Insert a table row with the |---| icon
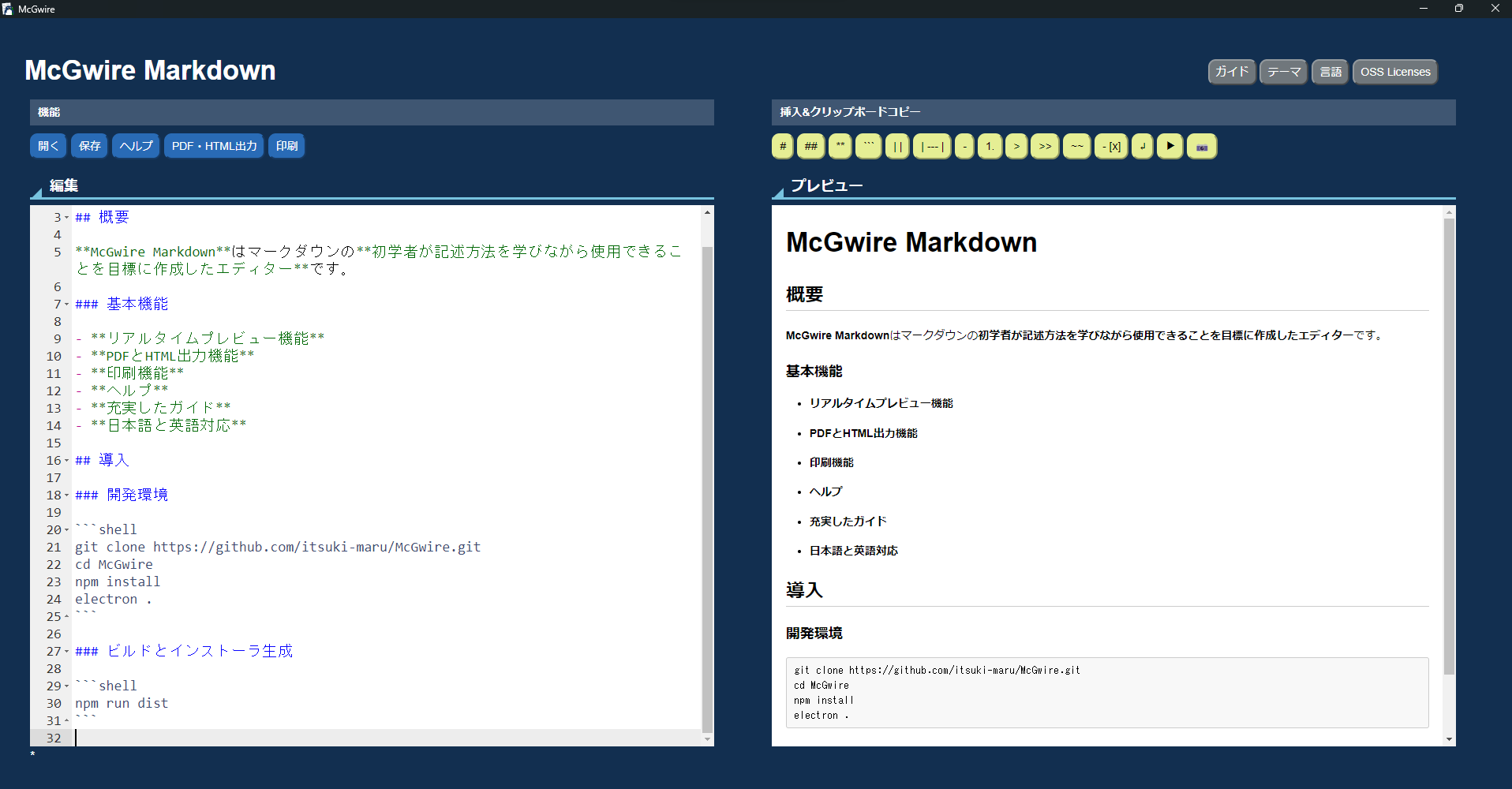 pyautogui.click(x=932, y=146)
